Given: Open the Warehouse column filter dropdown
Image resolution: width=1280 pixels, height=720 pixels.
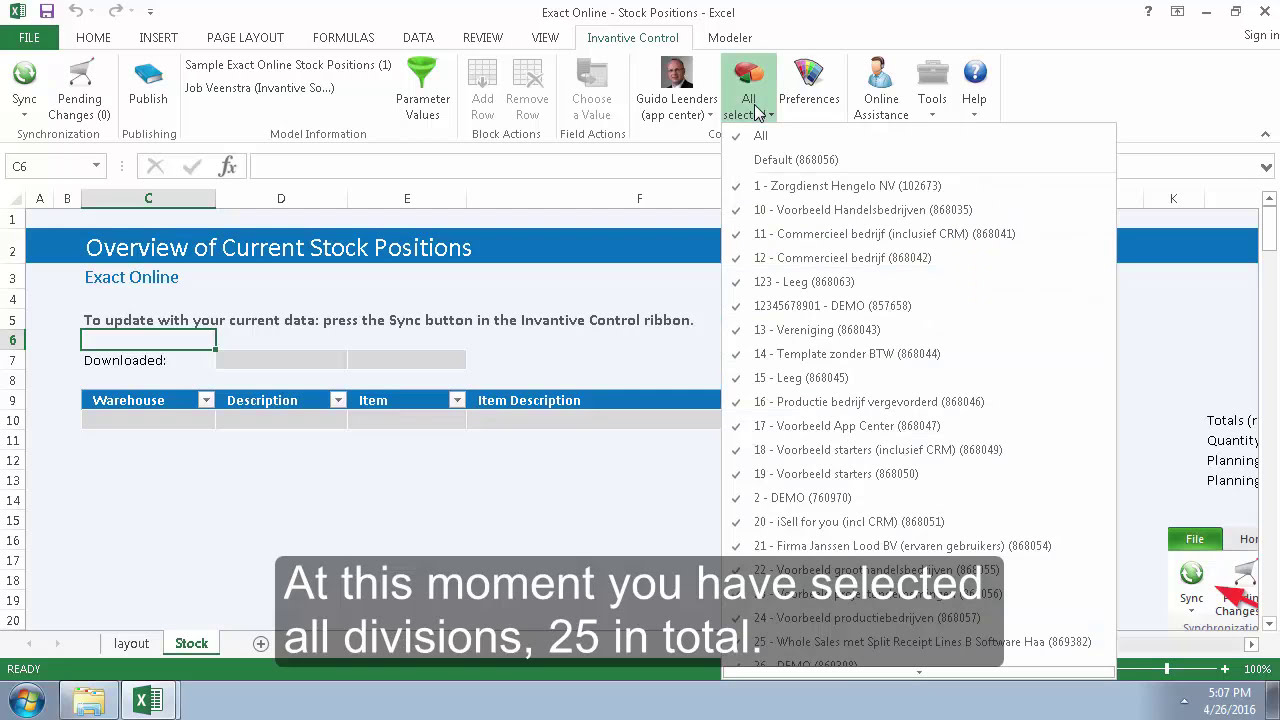Looking at the screenshot, I should [x=206, y=400].
